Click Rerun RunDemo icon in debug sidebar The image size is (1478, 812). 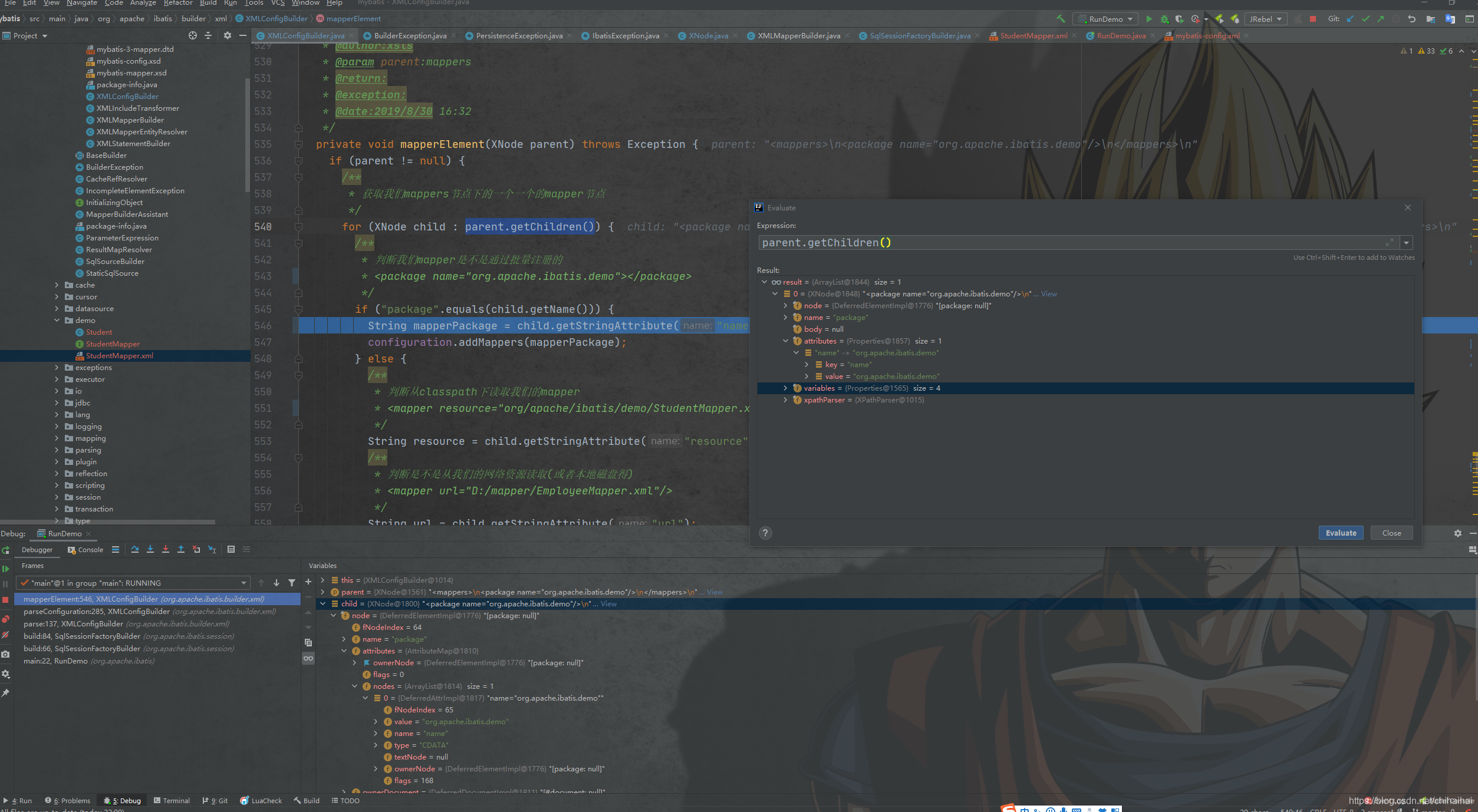pos(5,550)
